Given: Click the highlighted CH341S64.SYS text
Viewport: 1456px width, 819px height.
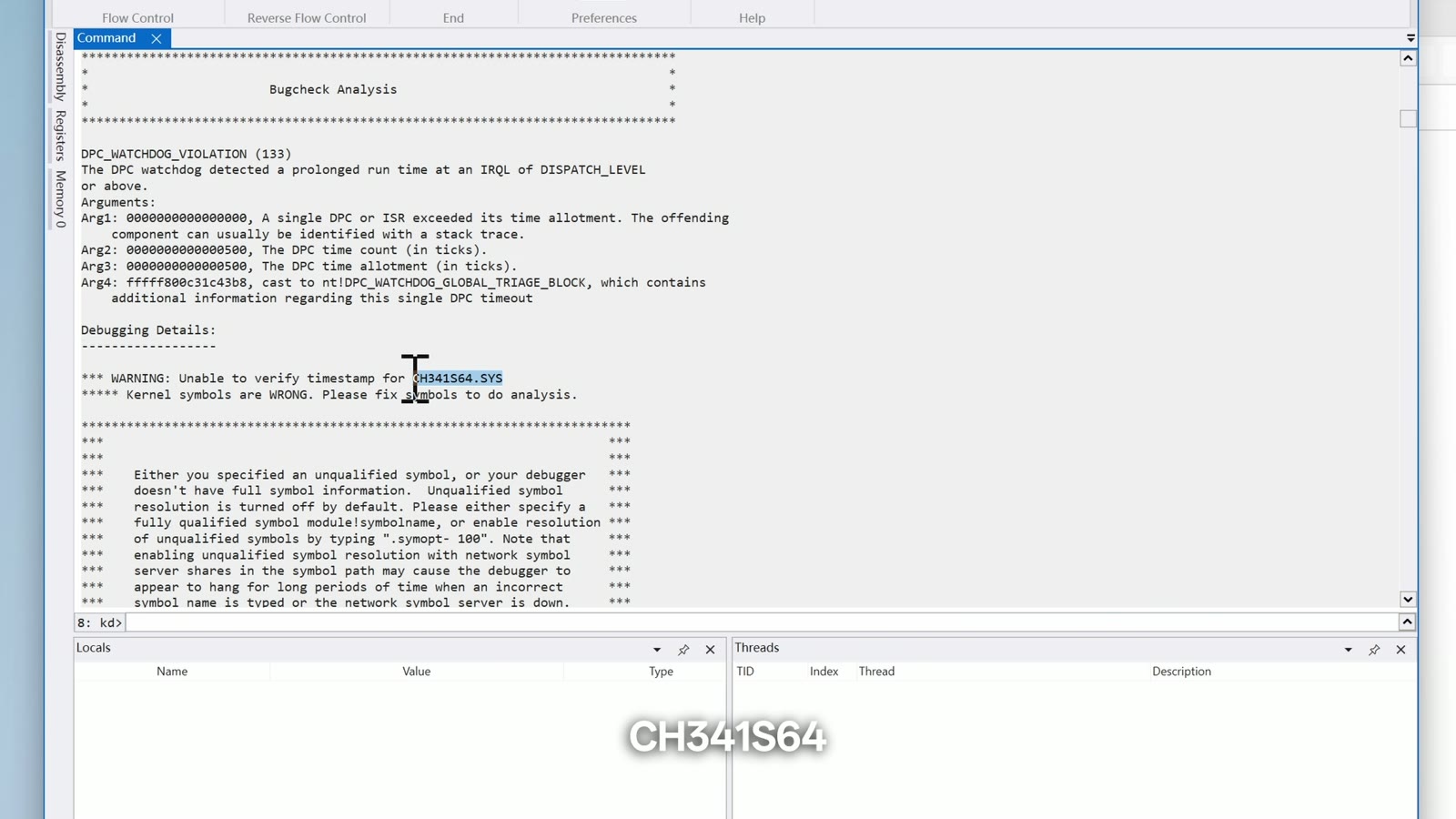Looking at the screenshot, I should (x=459, y=379).
